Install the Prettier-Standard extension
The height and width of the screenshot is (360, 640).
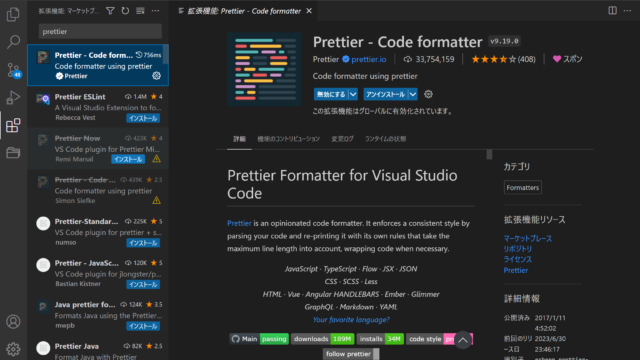click(x=143, y=243)
